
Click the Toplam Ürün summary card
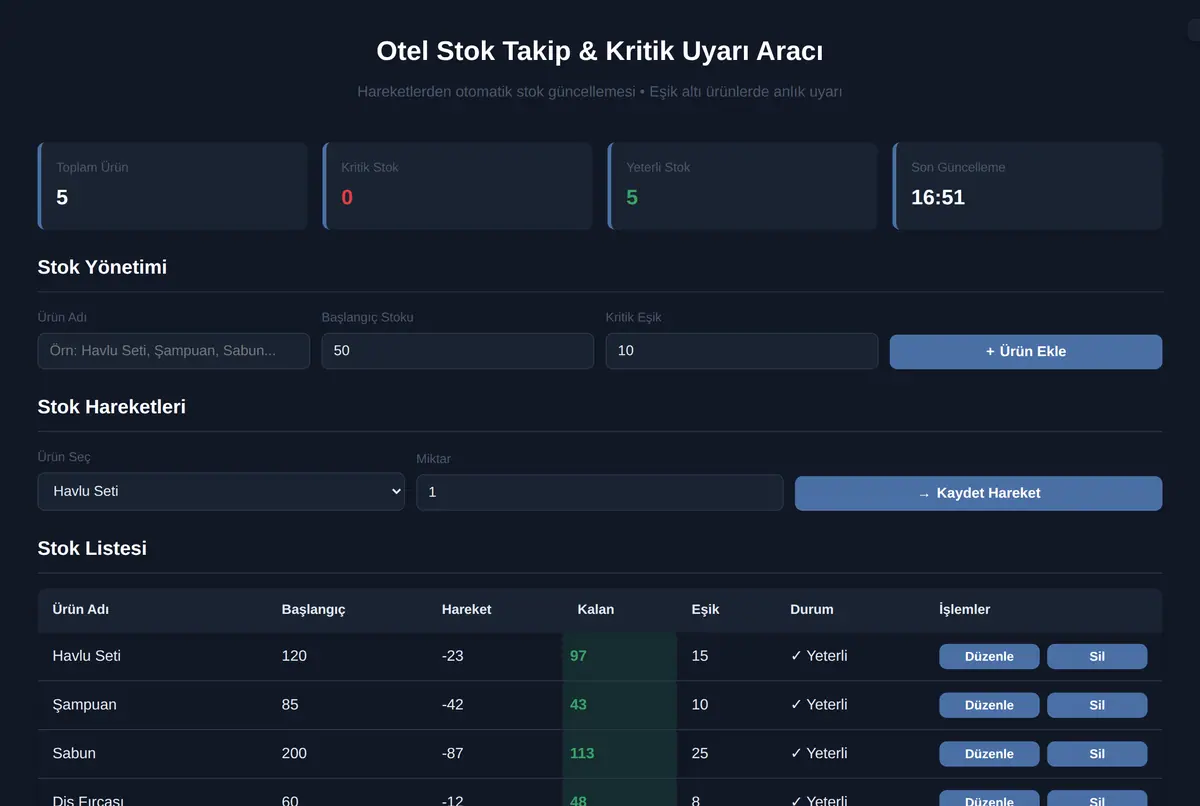click(x=172, y=186)
